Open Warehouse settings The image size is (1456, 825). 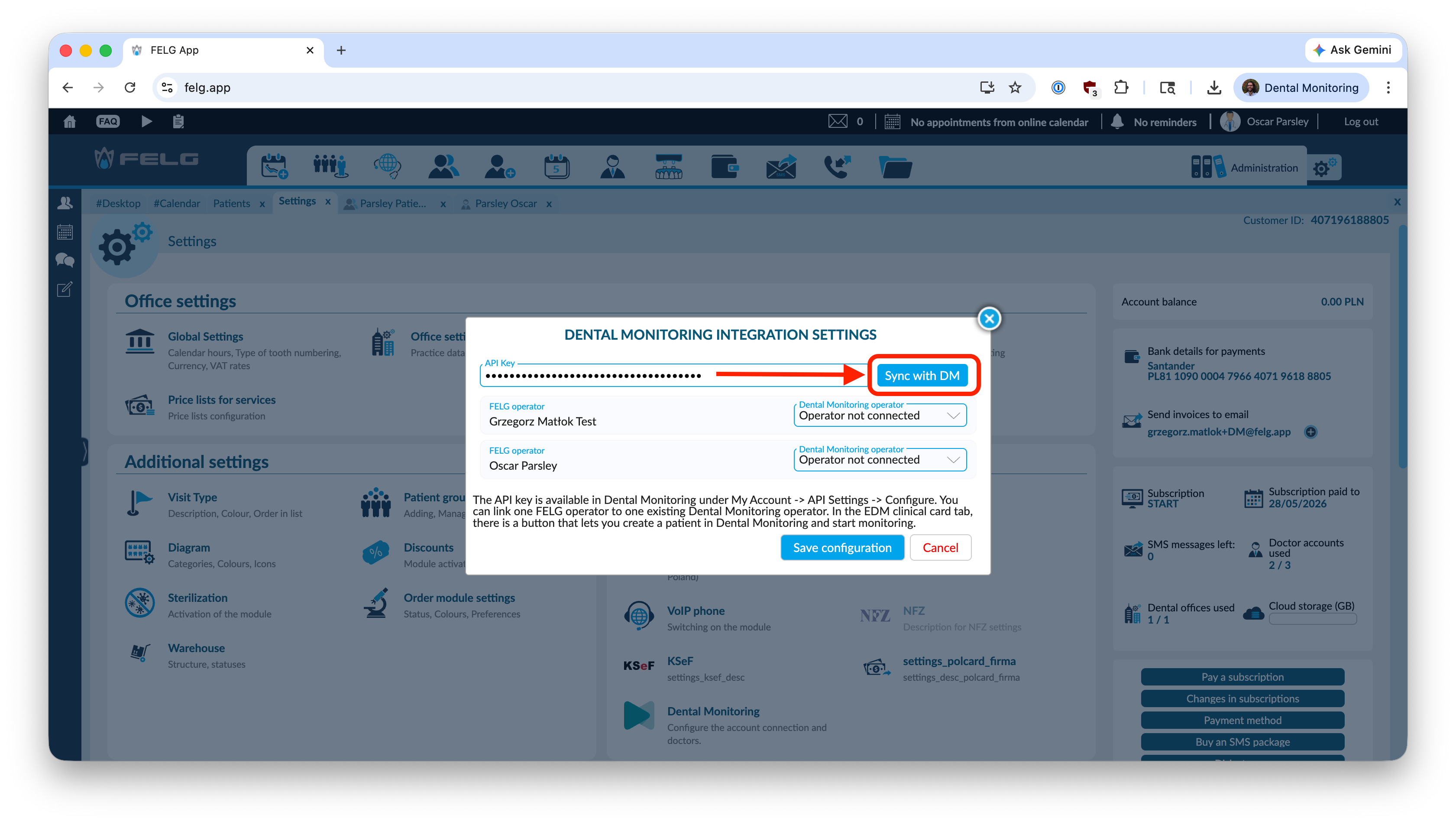click(x=196, y=648)
